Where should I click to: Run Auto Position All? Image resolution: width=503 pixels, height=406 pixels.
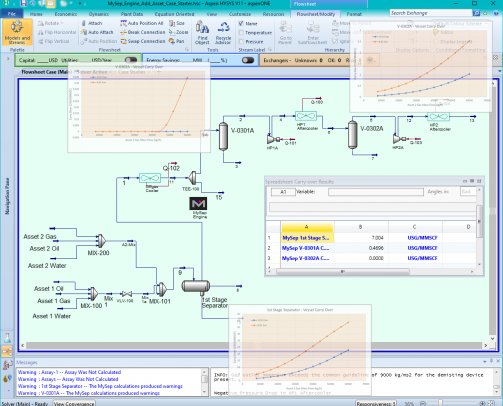142,23
